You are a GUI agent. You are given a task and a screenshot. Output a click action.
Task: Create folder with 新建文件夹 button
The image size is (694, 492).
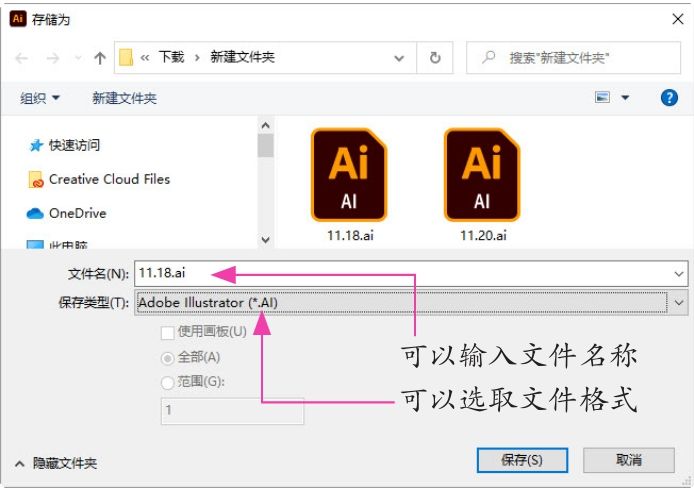124,98
